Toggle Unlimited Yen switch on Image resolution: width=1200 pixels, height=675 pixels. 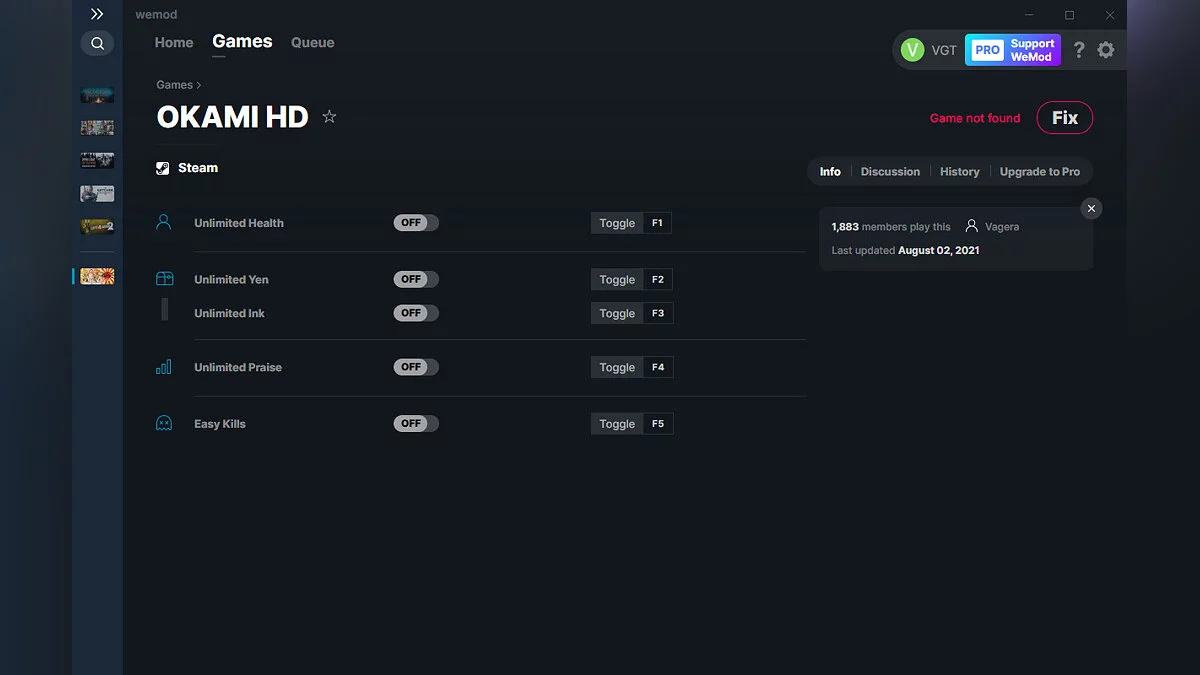click(416, 279)
